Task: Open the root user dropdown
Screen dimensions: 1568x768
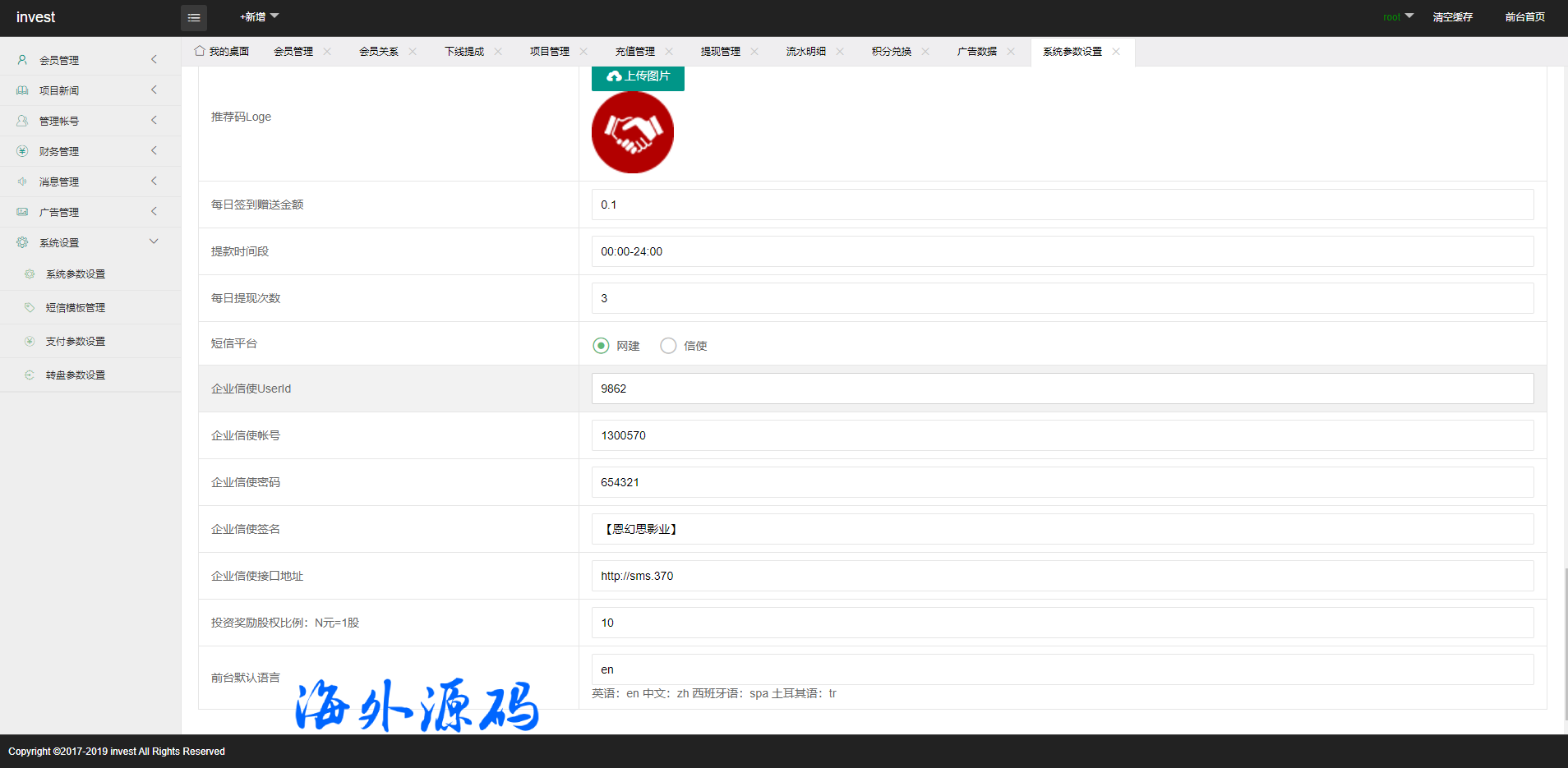Action: point(1397,16)
